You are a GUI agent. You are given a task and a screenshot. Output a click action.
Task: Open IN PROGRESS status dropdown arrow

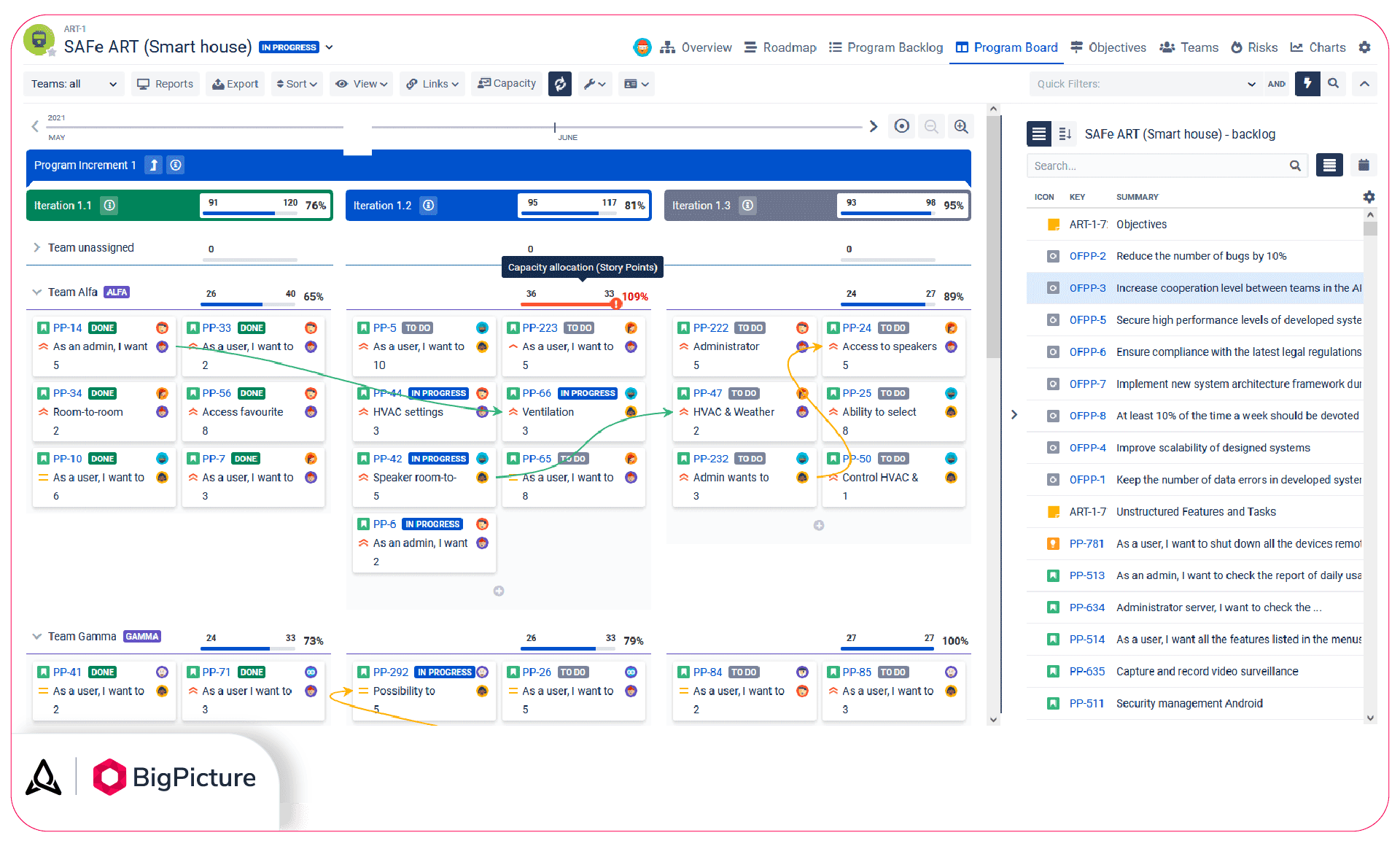coord(330,47)
